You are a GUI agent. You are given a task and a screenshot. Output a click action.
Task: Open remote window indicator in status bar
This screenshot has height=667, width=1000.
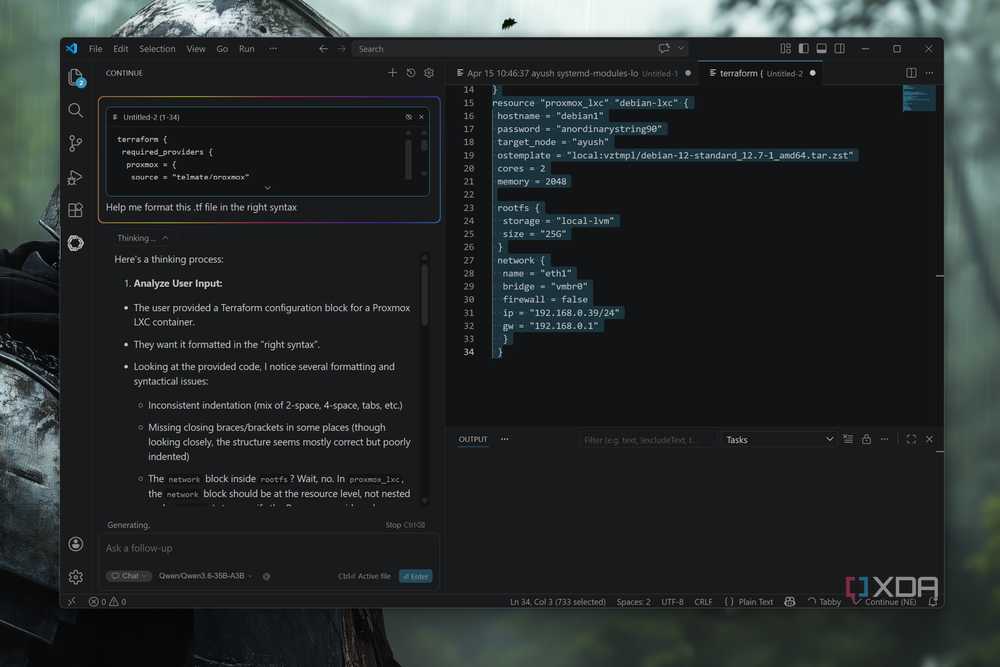71,601
